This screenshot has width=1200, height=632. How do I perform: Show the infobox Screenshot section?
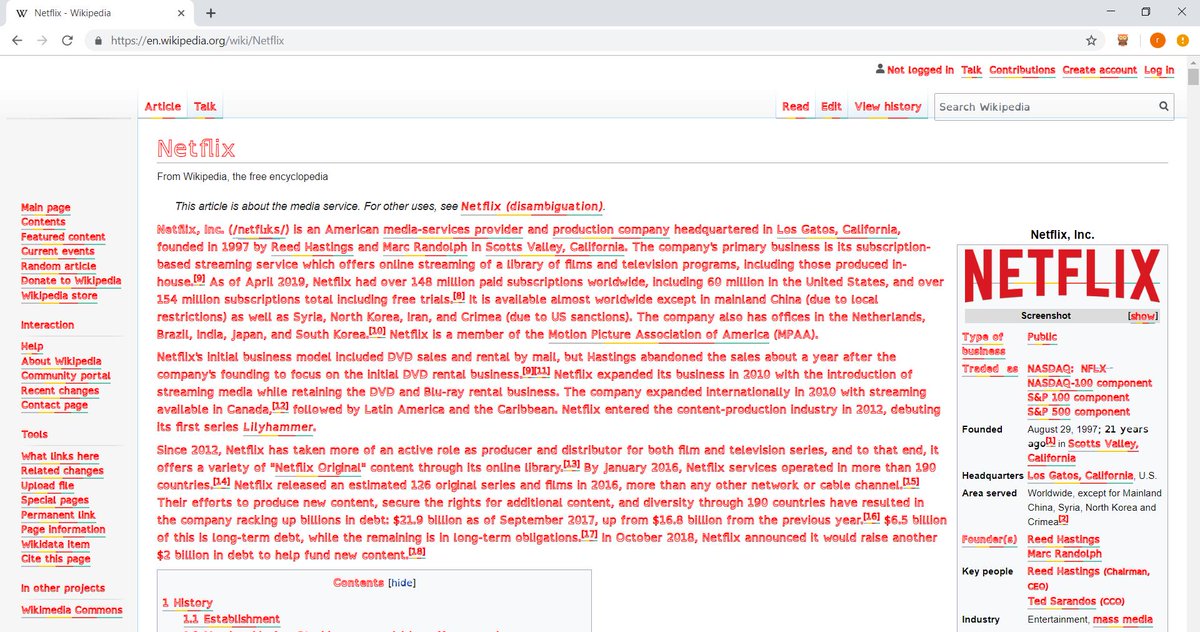pyautogui.click(x=1143, y=316)
